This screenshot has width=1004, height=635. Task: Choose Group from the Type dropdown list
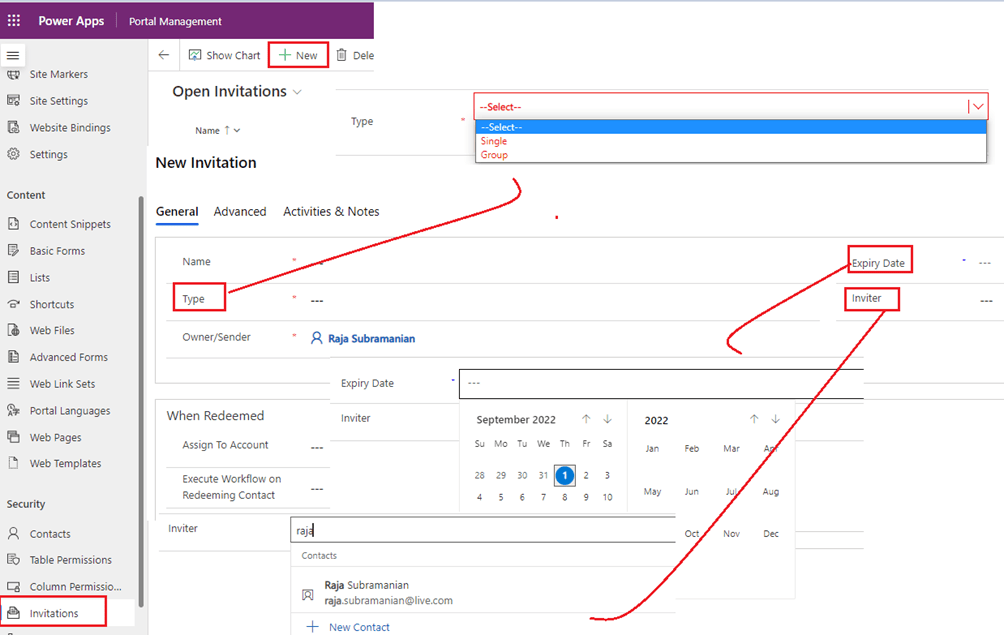(494, 155)
